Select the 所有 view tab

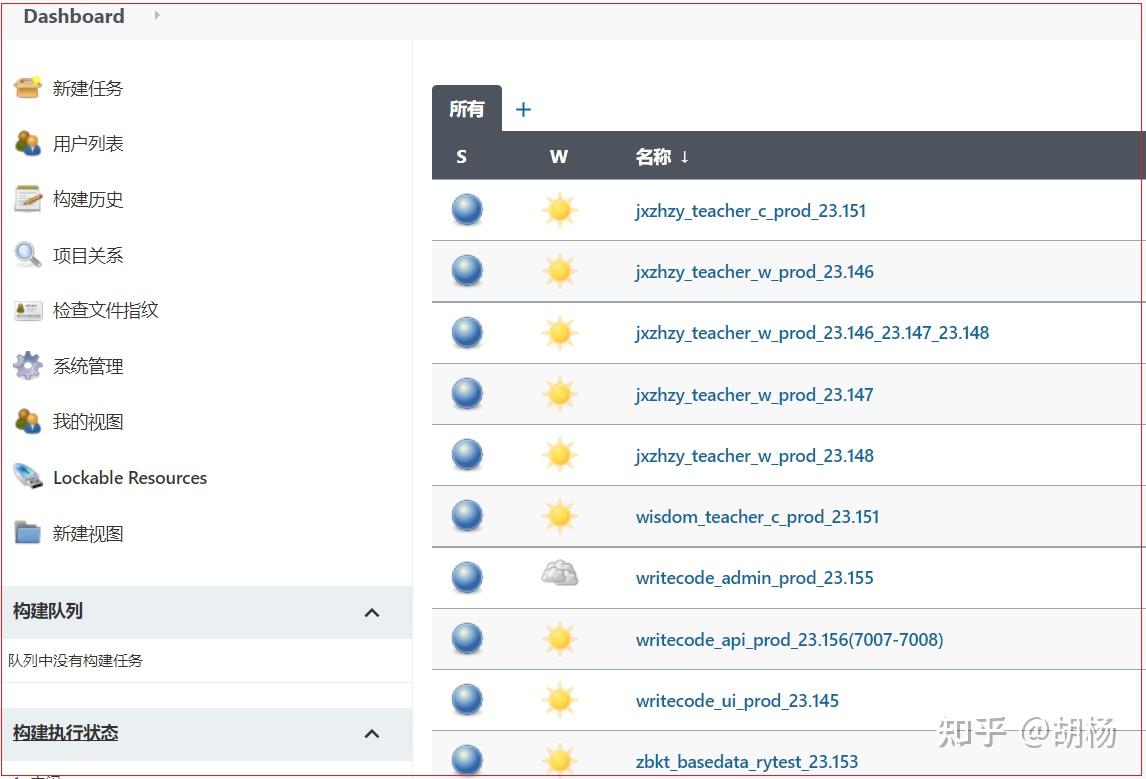467,109
